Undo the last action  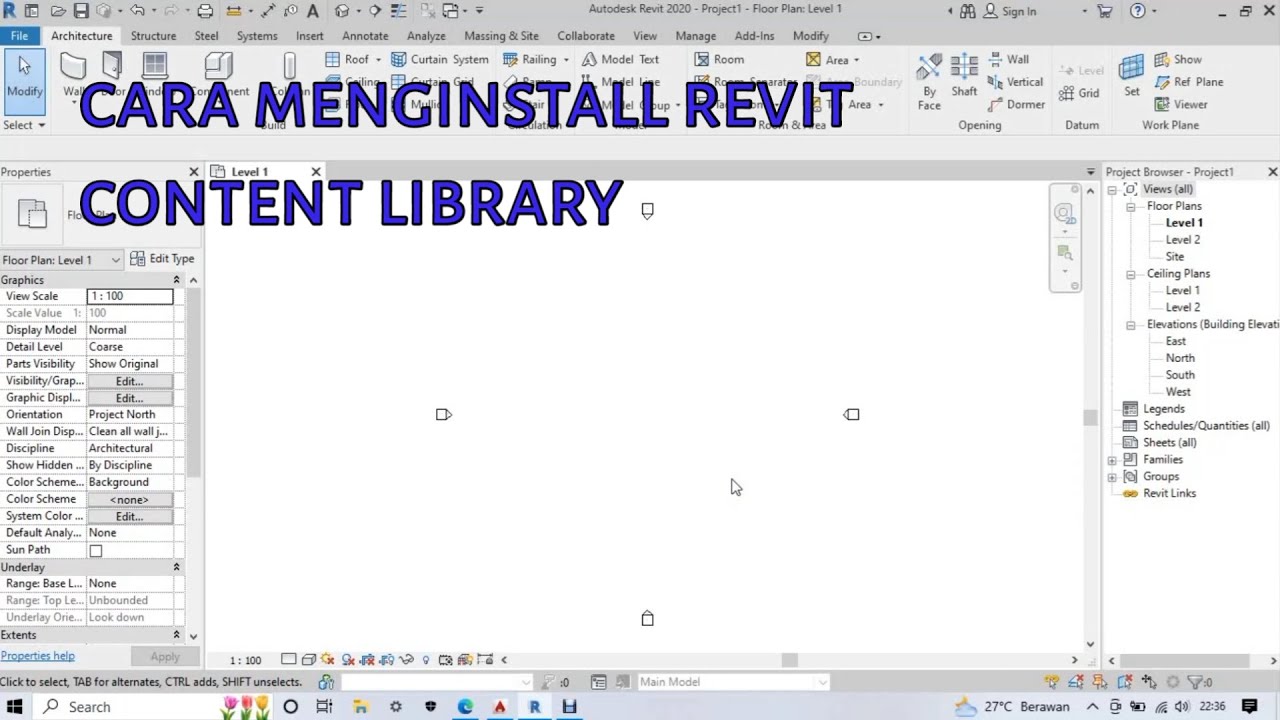click(138, 11)
